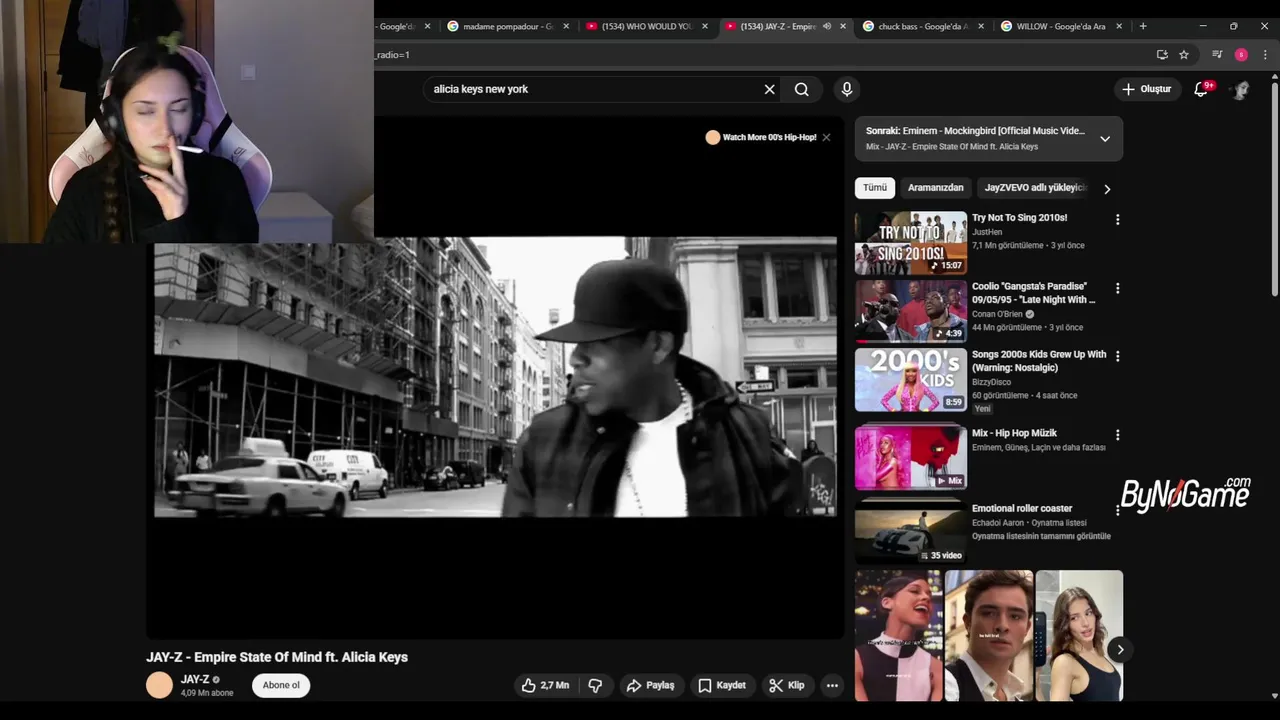The width and height of the screenshot is (1280, 720).
Task: Click the Kaydet save button
Action: (x=722, y=685)
